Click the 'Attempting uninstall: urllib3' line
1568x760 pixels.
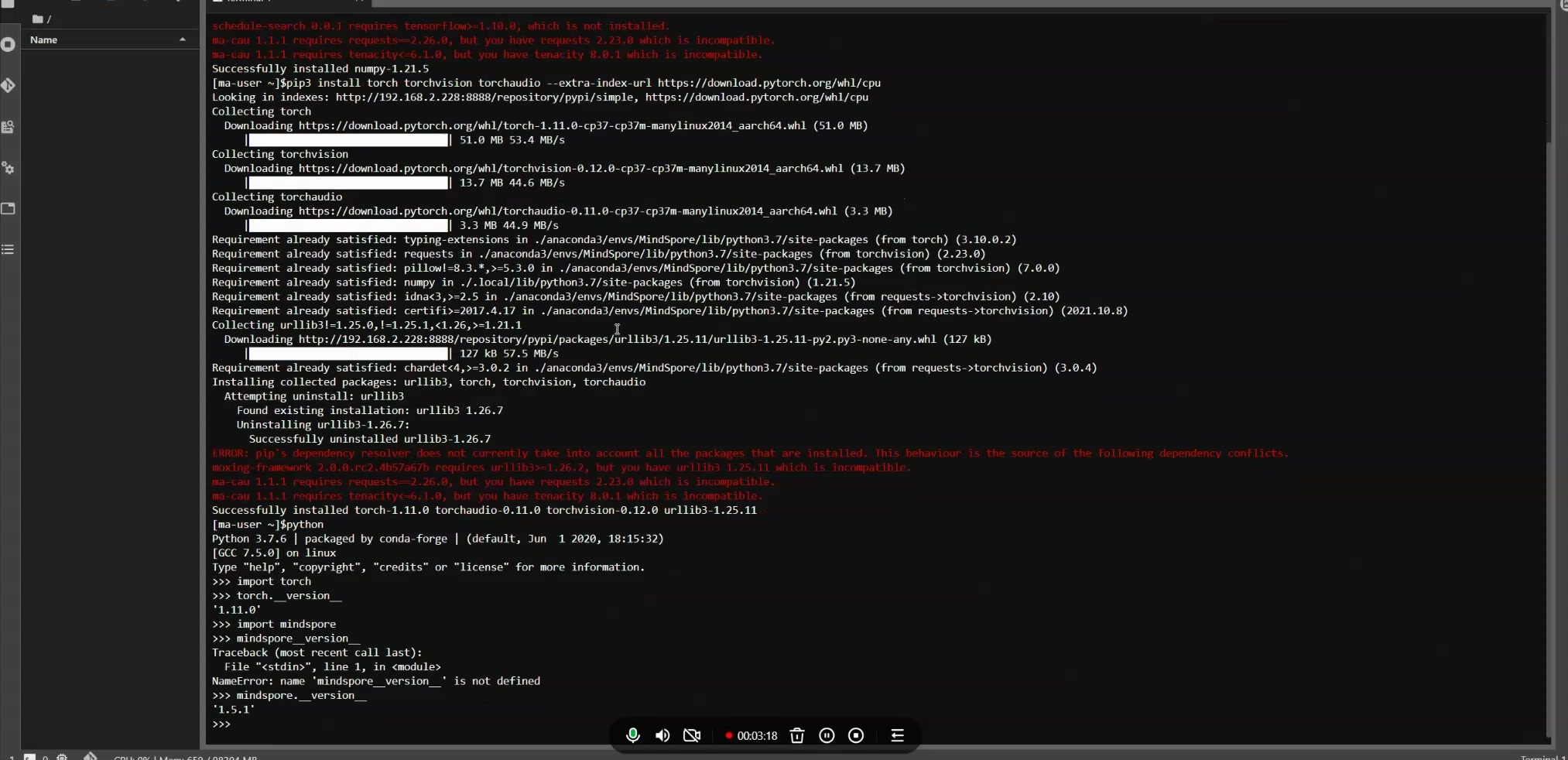coord(314,396)
